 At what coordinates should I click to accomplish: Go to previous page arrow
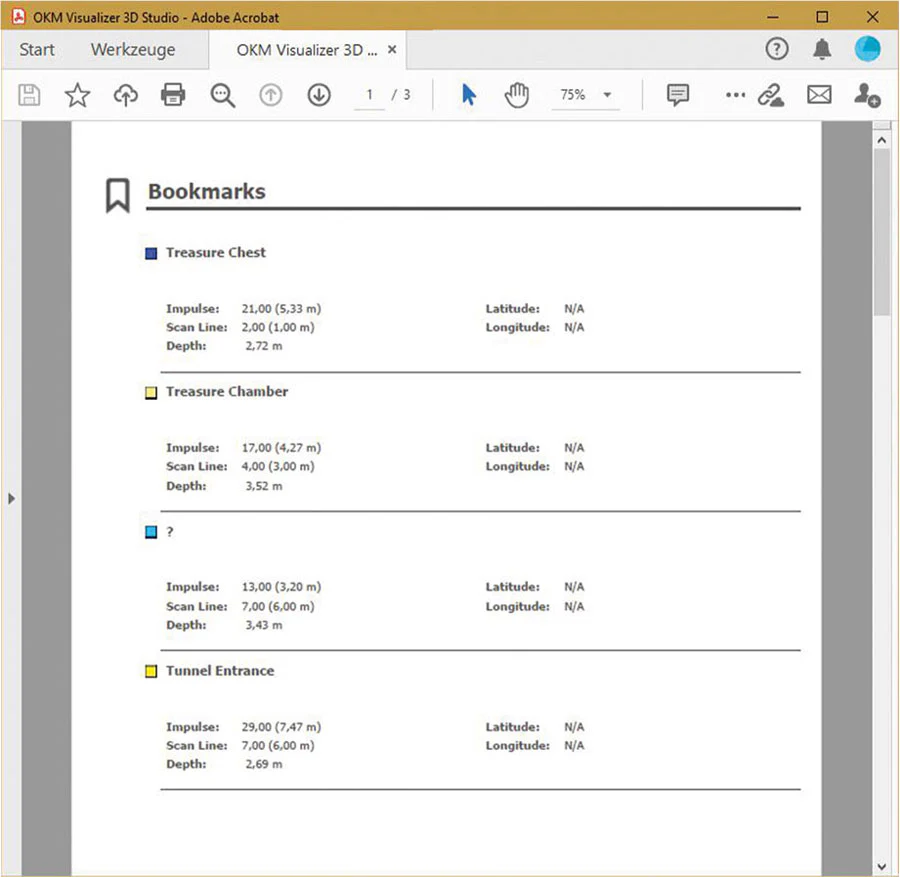point(270,95)
